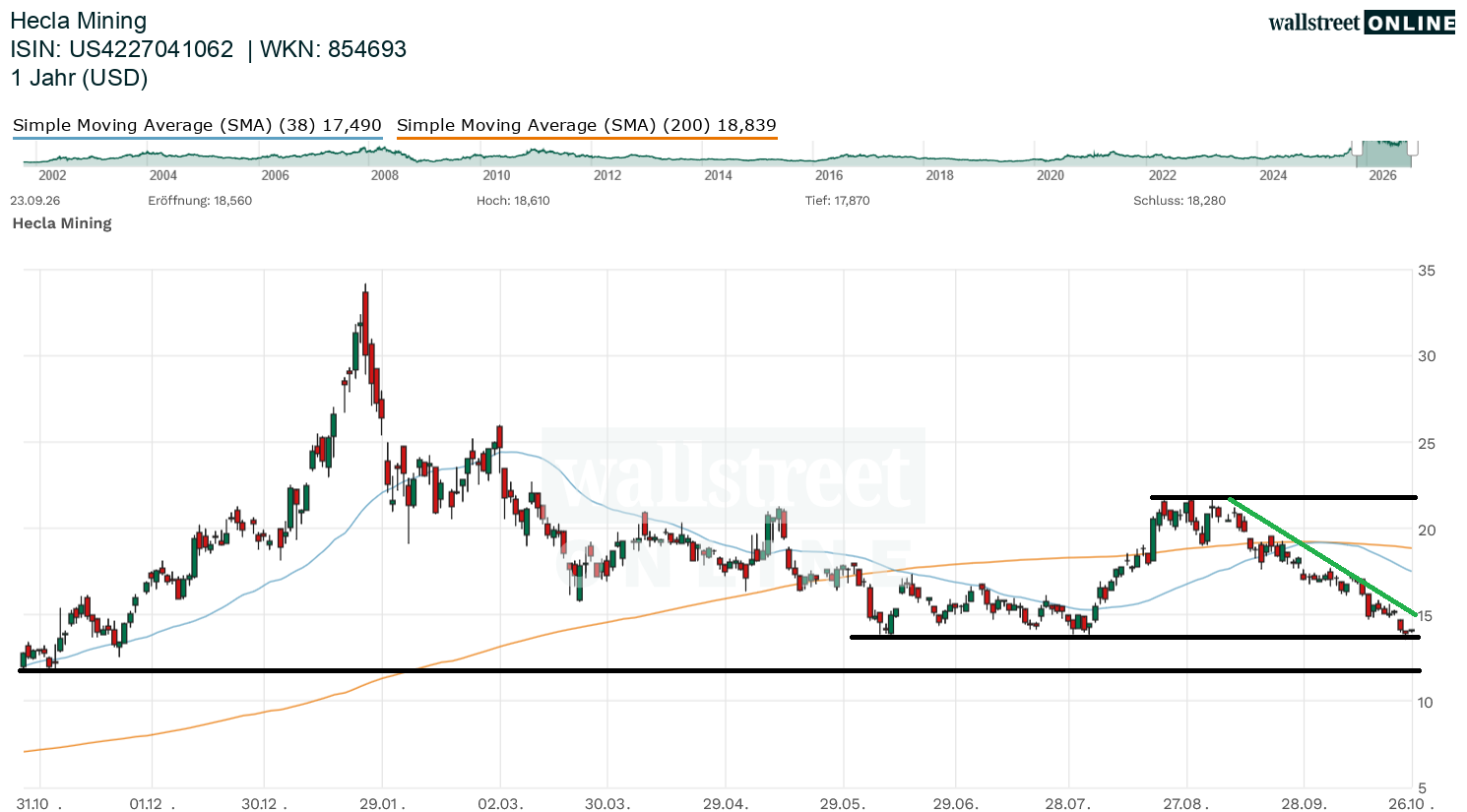Viewport: 1467px width, 812px height.
Task: Click the Hecla Mining chart title
Action: pos(79,21)
